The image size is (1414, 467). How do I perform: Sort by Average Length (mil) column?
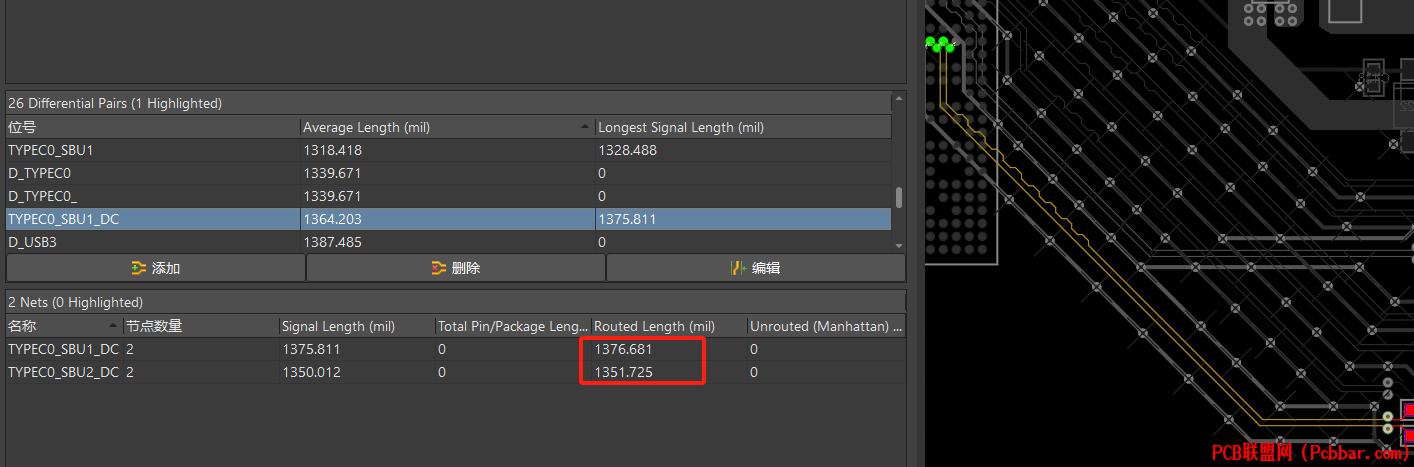click(447, 127)
